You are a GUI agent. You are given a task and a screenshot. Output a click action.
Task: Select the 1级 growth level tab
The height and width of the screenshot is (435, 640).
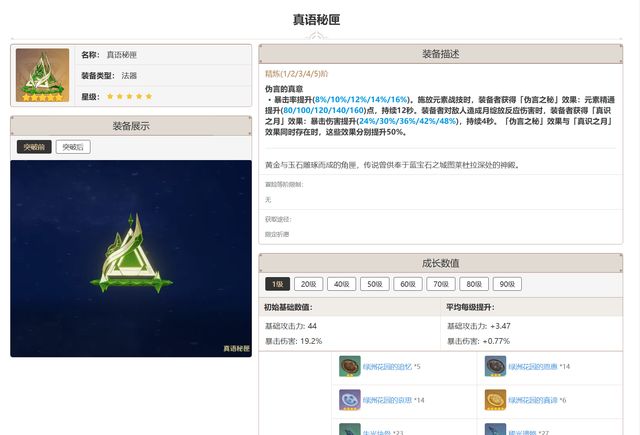tap(278, 284)
